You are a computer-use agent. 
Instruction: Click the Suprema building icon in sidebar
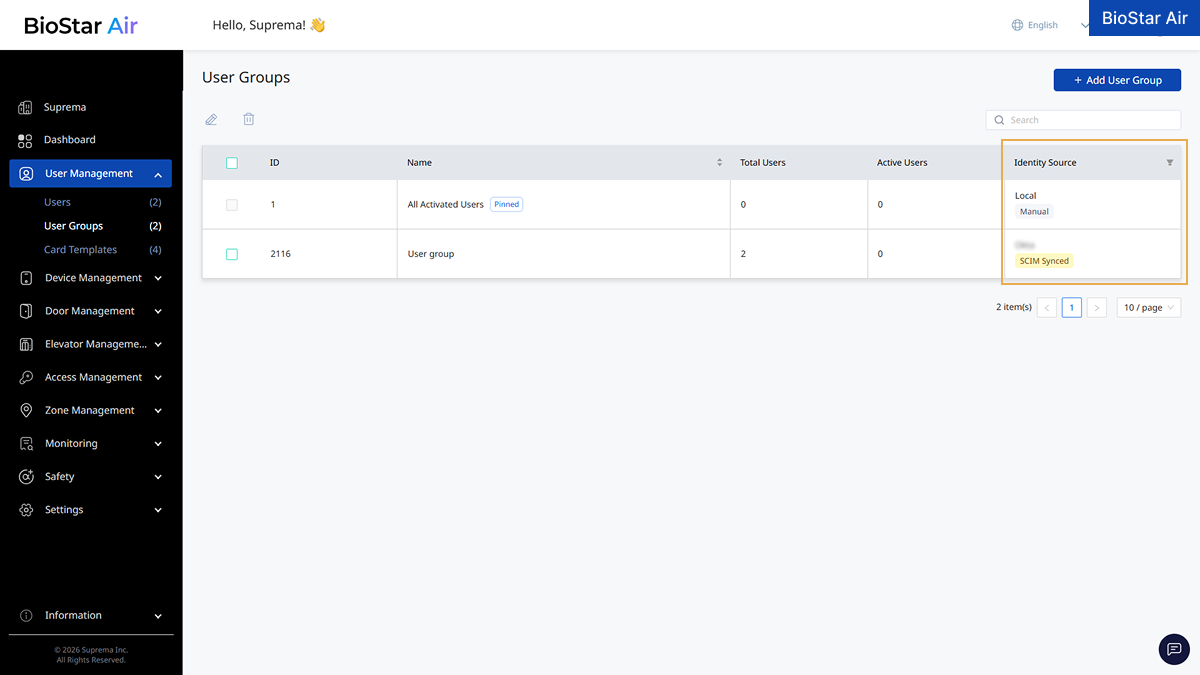pos(26,107)
